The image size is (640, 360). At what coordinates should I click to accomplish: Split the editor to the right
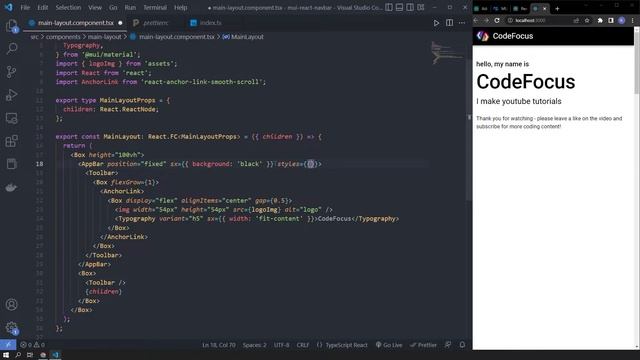pos(449,23)
